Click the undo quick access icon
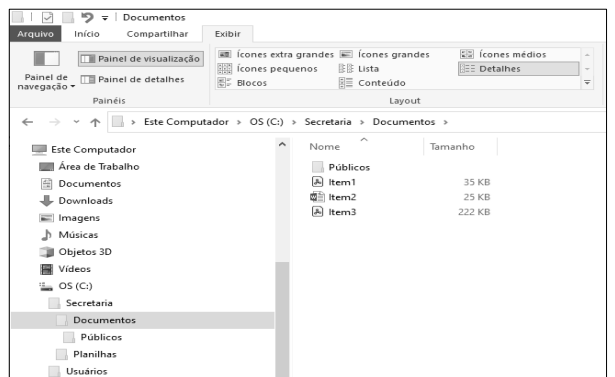This screenshot has width=615, height=377. pyautogui.click(x=87, y=17)
